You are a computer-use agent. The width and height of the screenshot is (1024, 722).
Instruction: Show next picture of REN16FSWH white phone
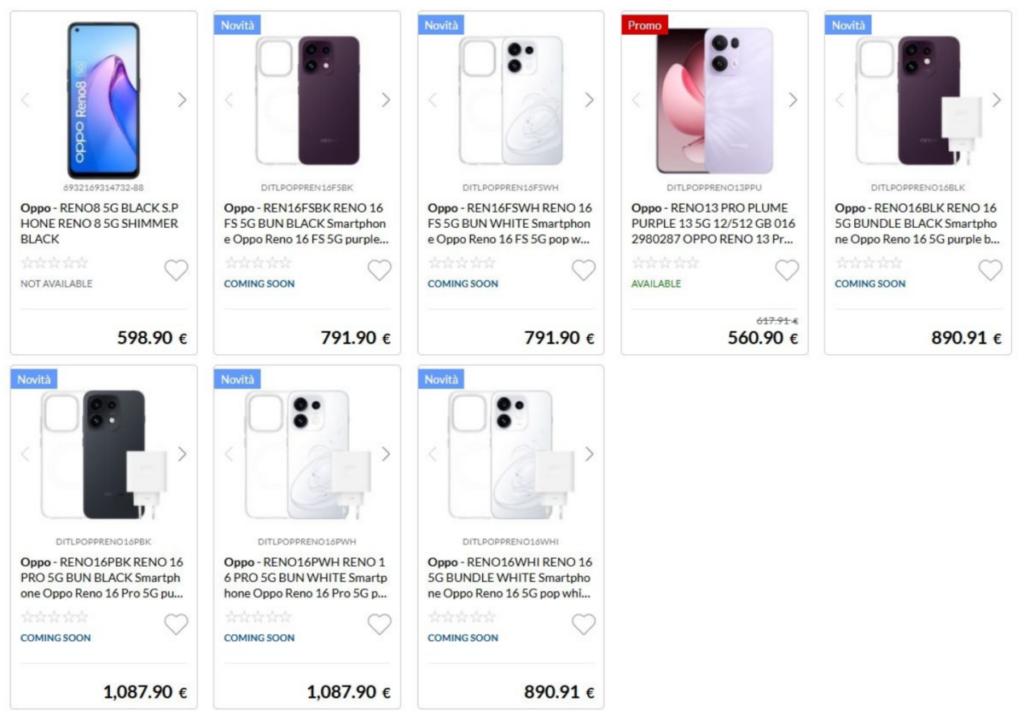point(589,100)
